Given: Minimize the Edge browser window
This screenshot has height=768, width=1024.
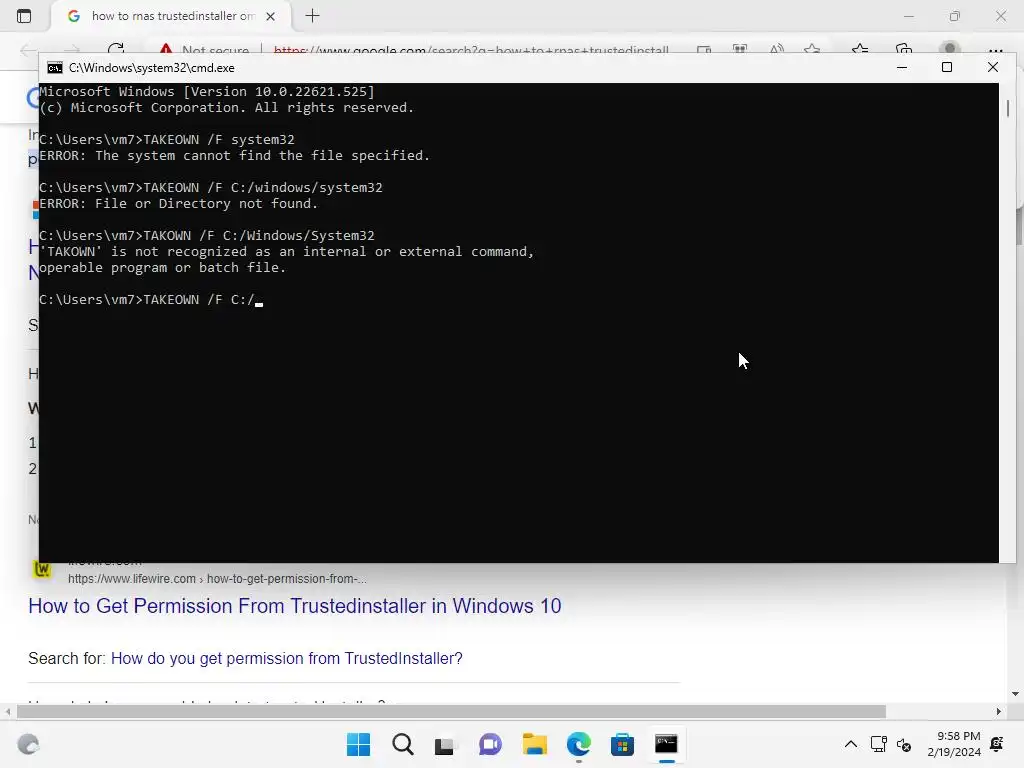Looking at the screenshot, I should (908, 16).
